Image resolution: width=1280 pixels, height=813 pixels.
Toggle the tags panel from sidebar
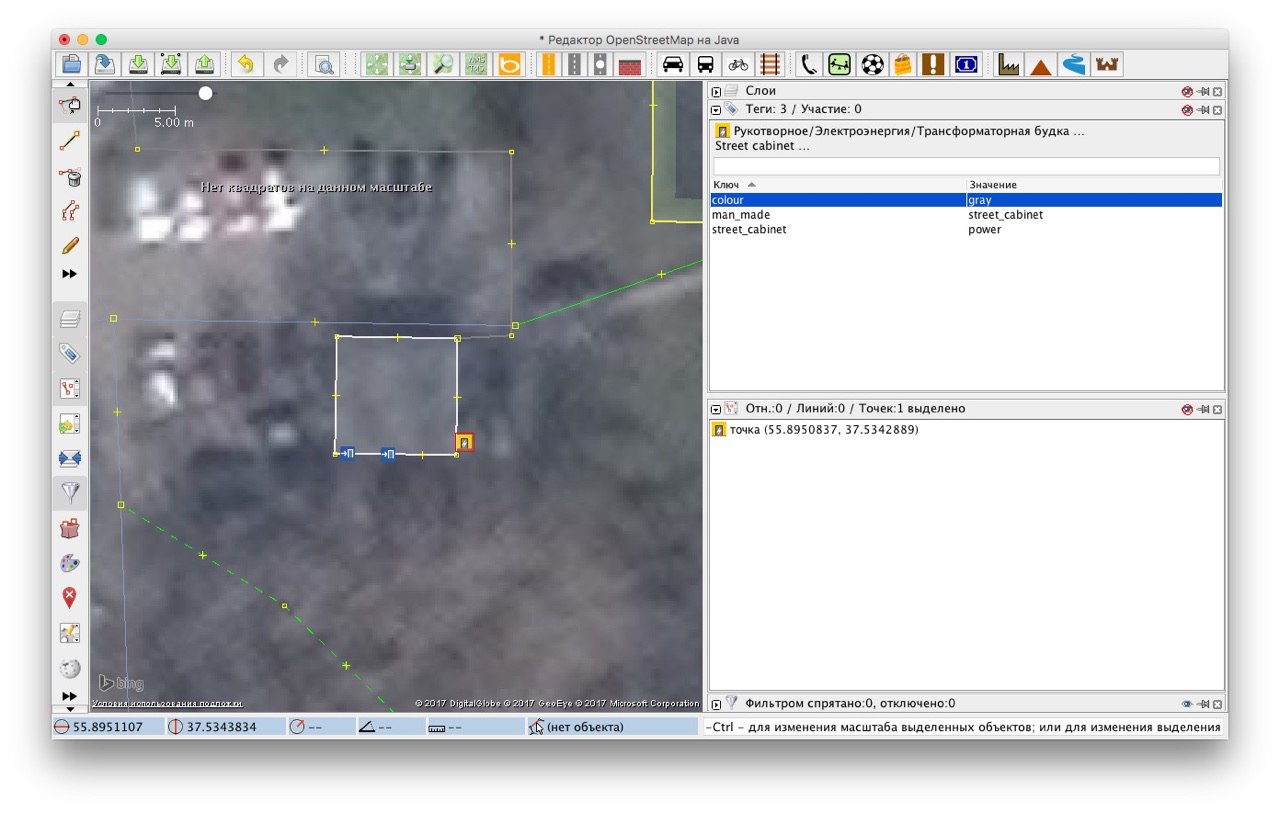(70, 353)
